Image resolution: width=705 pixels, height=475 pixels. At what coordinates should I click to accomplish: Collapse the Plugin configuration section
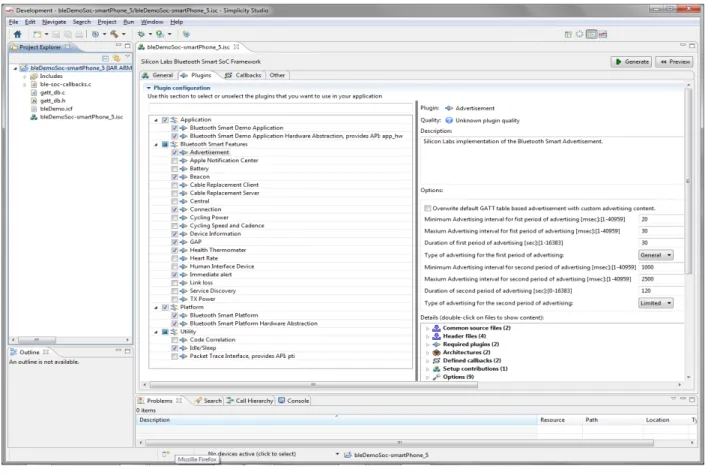[149, 88]
